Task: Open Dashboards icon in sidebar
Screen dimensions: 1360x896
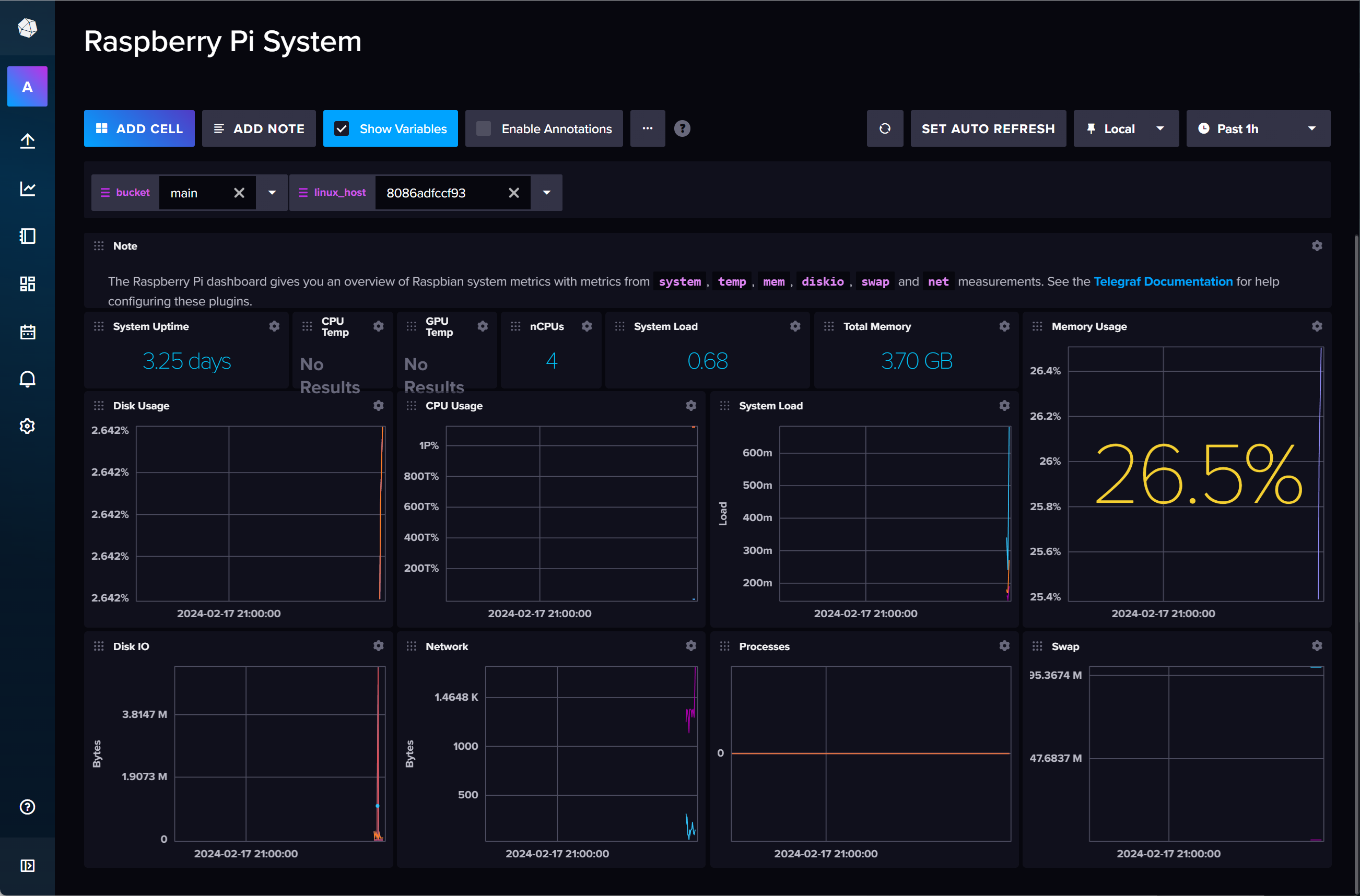Action: [x=28, y=284]
